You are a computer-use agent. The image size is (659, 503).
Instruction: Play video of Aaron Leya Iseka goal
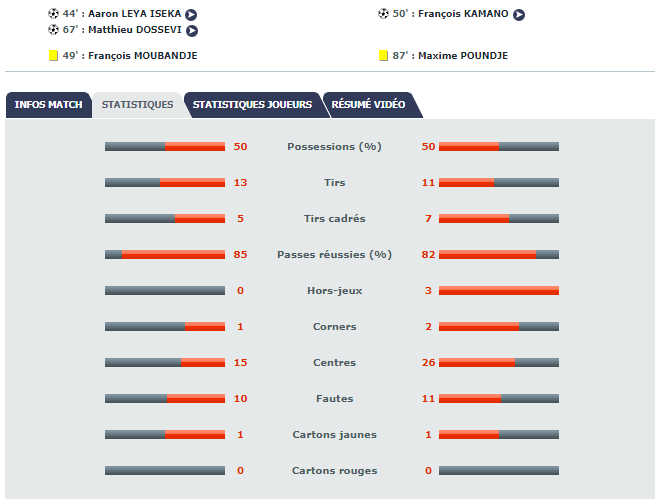[x=191, y=15]
